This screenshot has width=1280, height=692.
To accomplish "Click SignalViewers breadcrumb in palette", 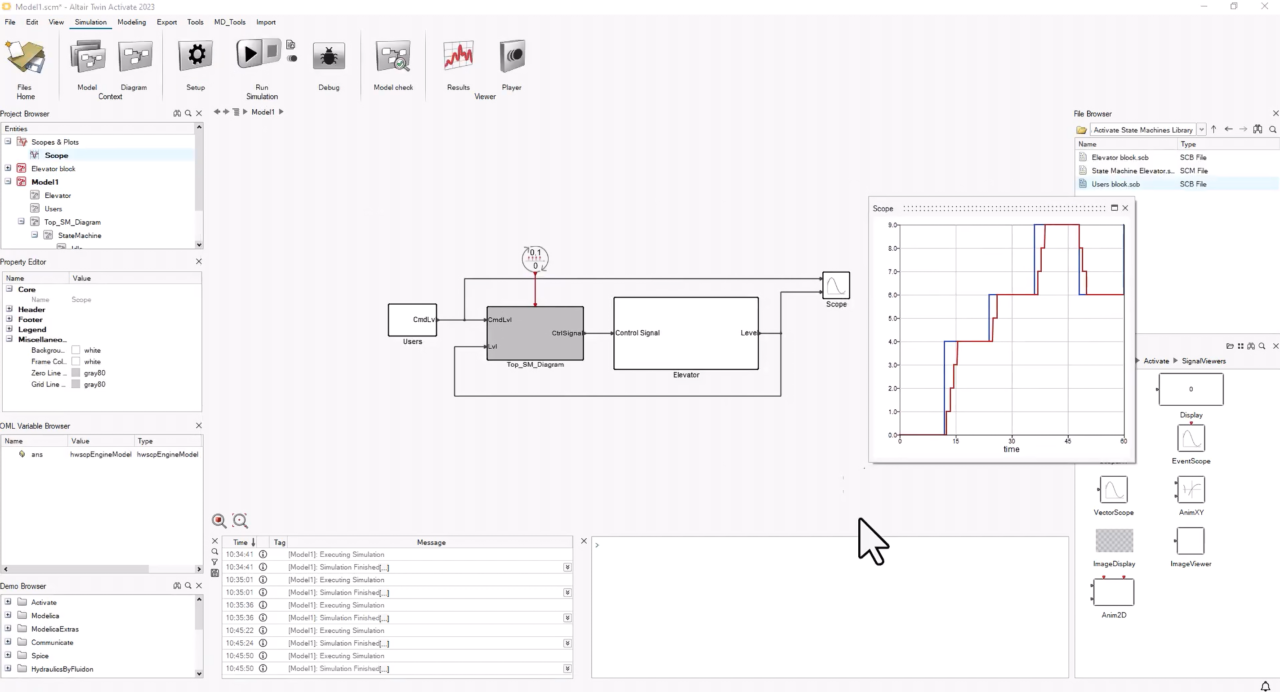I will click(1204, 360).
